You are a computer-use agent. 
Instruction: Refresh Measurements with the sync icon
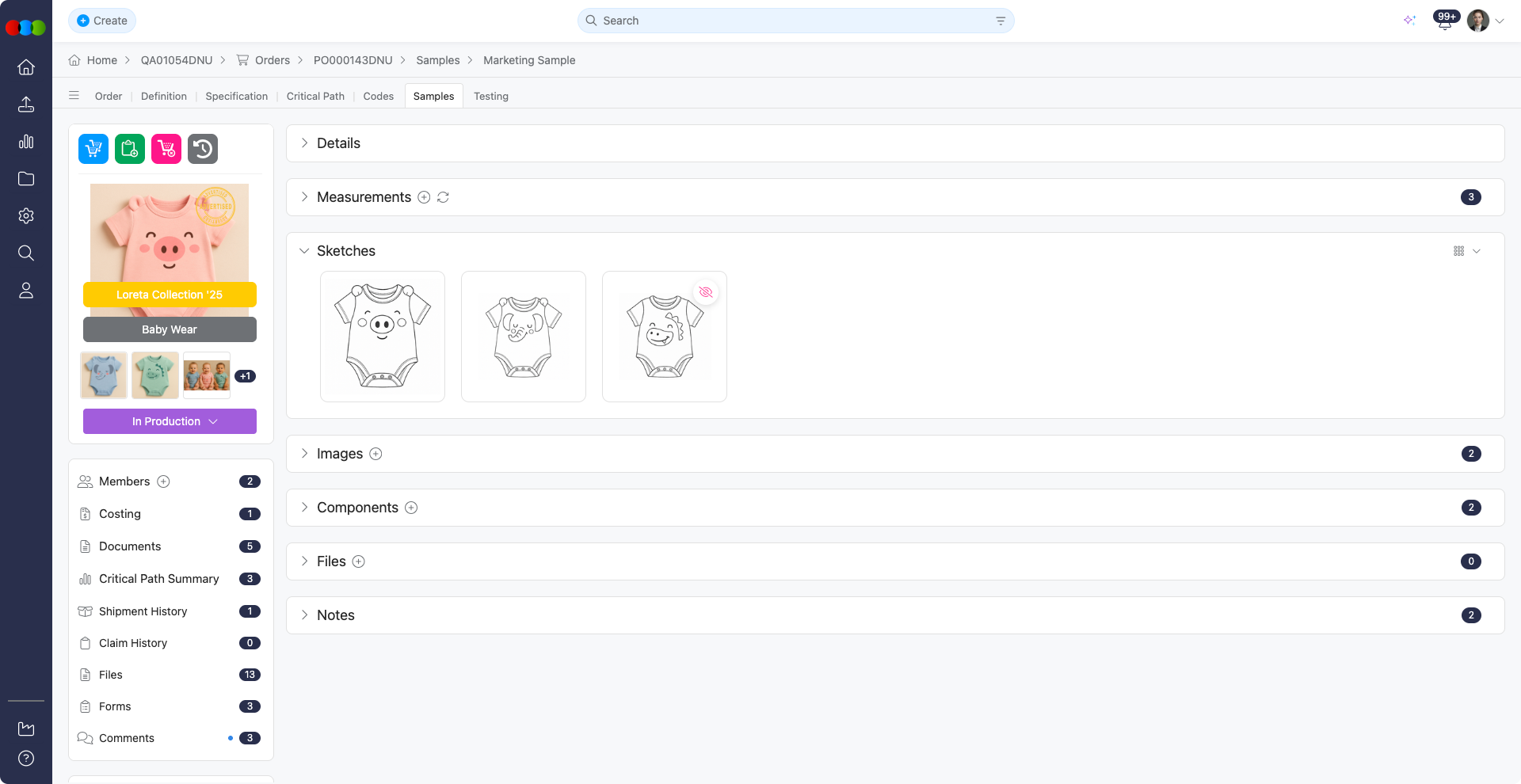tap(443, 197)
